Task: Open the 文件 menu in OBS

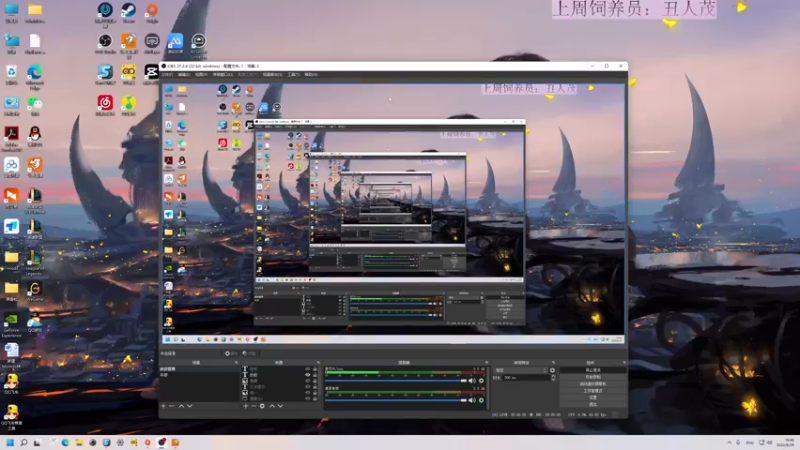Action: point(167,74)
